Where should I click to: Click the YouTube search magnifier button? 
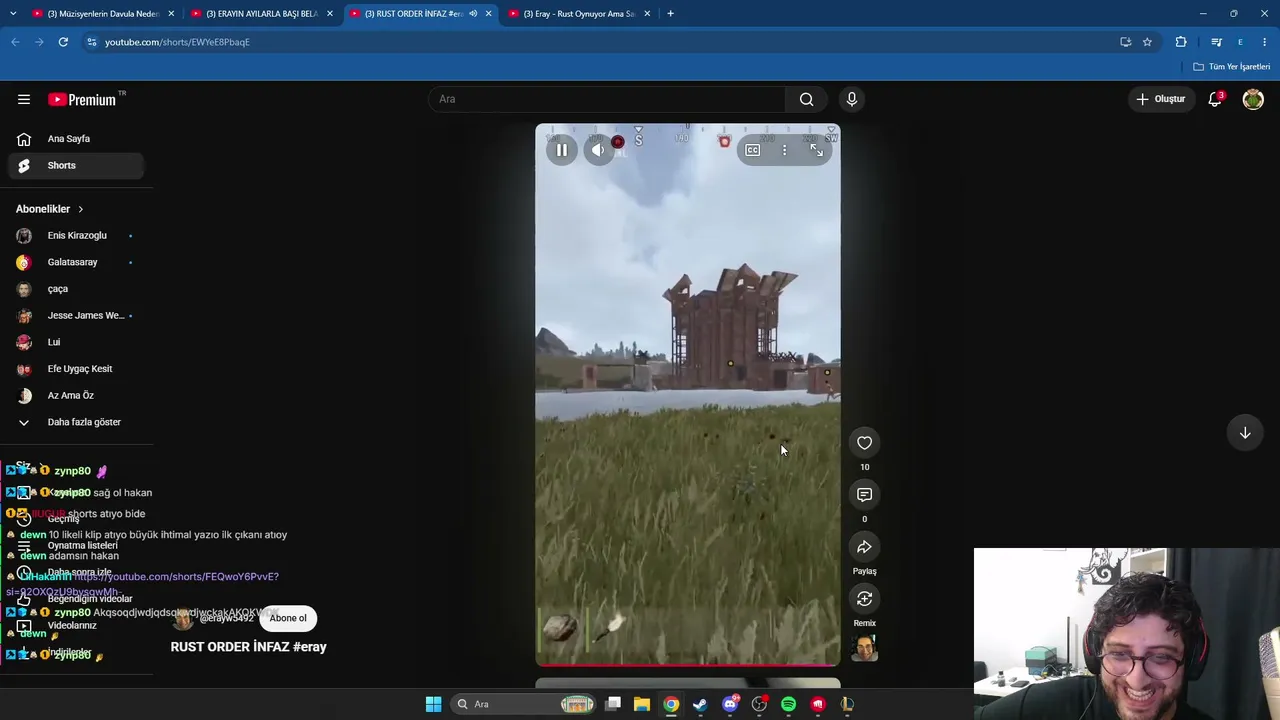point(806,99)
